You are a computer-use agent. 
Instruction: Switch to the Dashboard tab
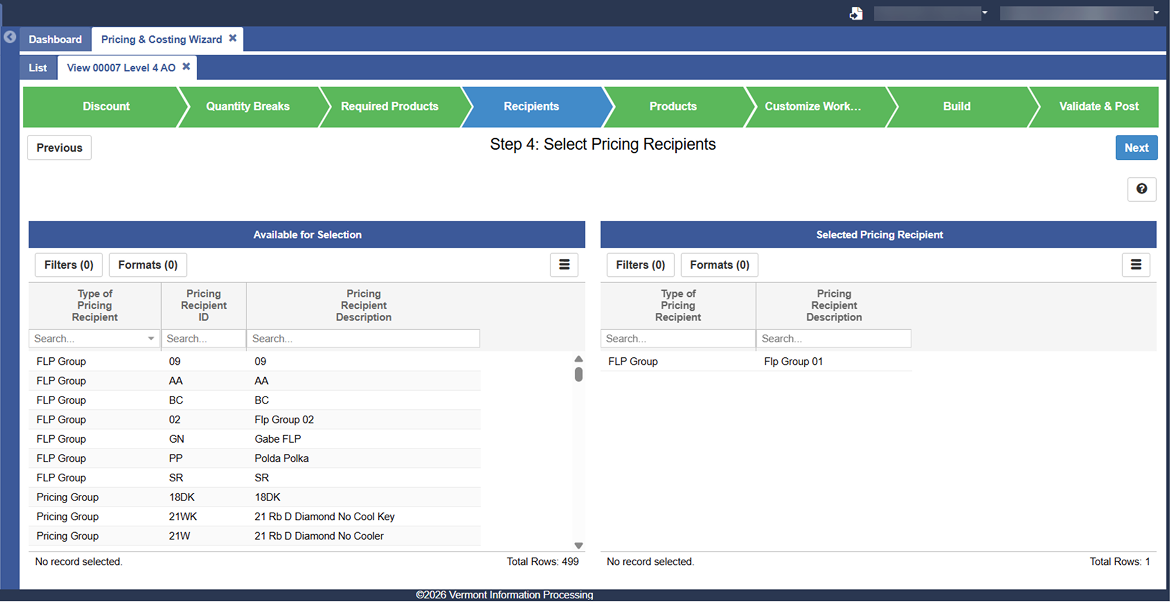click(55, 39)
